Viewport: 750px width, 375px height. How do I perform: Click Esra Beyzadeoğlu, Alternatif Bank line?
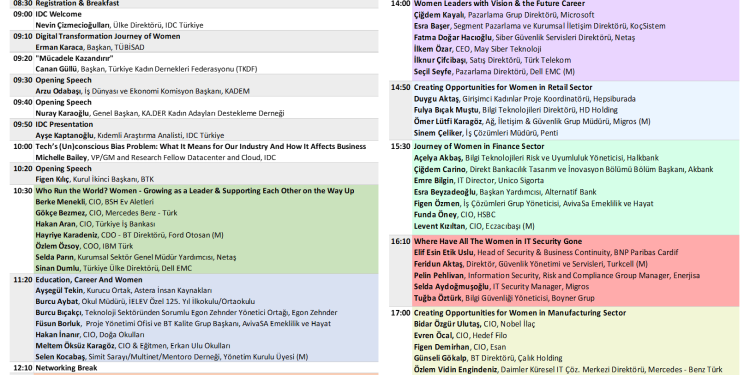[x=505, y=192]
